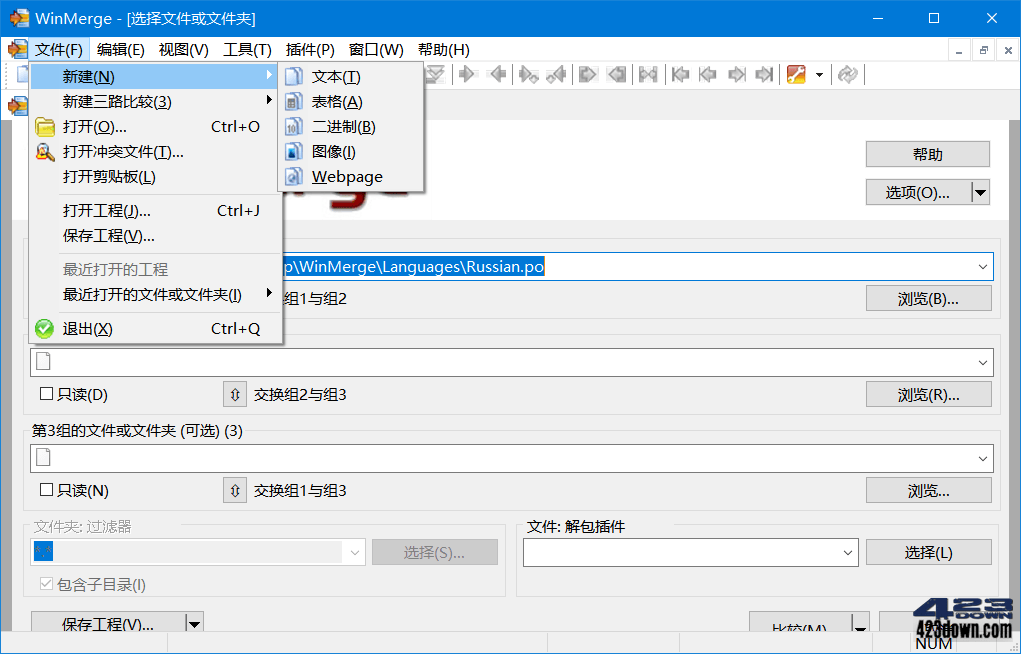Open the Russian.po path dropdown
Screen dimensions: 1021x654
tap(984, 267)
